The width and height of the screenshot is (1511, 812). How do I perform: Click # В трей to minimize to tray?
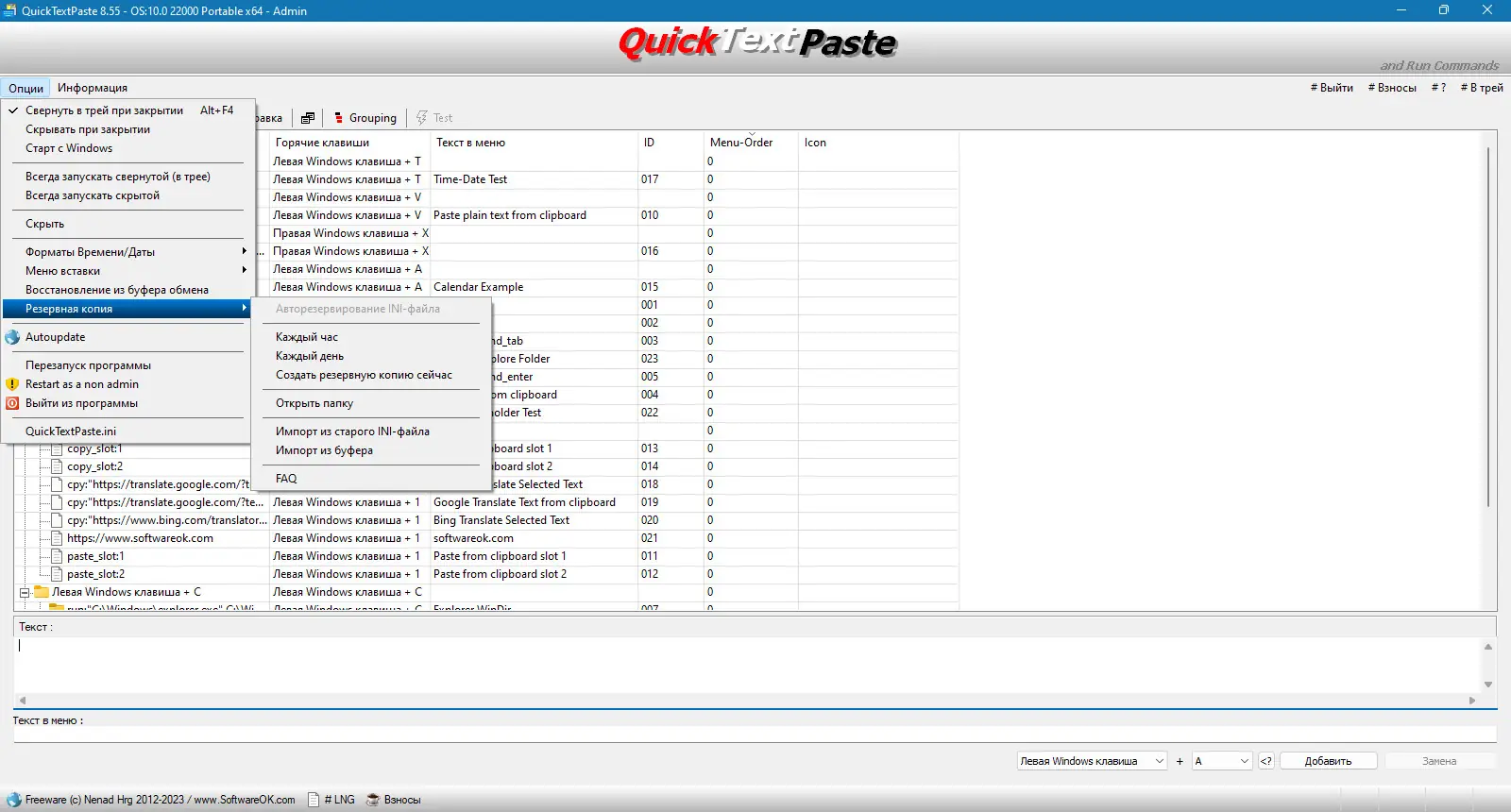1482,88
